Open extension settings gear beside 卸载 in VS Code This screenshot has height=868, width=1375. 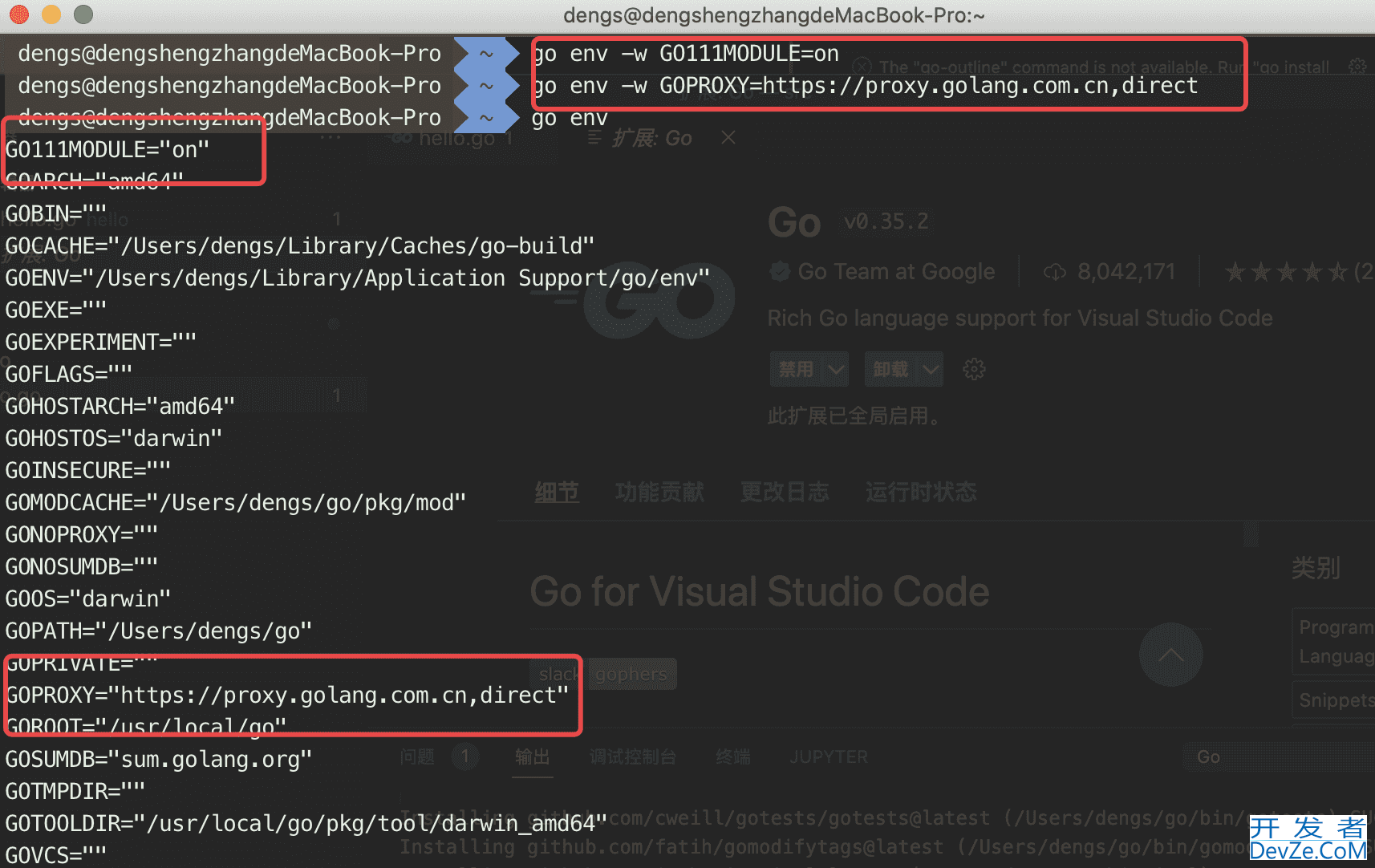pyautogui.click(x=974, y=369)
